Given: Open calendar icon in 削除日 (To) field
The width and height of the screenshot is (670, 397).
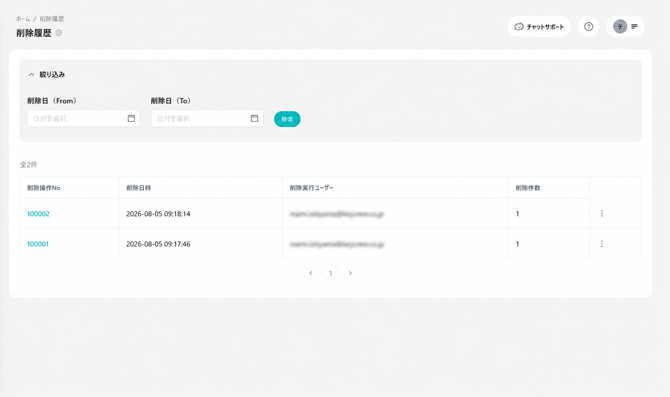Looking at the screenshot, I should (x=254, y=118).
